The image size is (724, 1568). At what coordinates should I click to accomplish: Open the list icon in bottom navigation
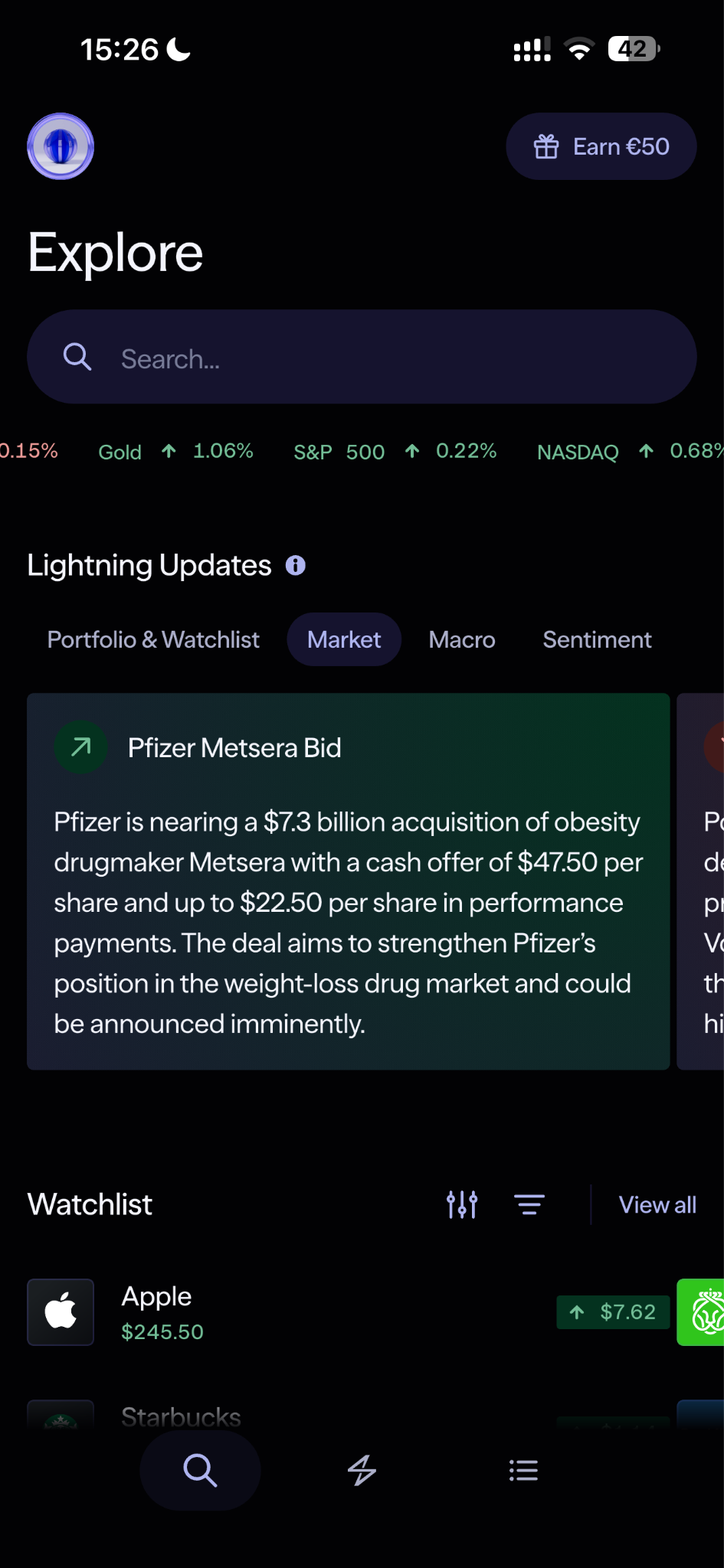(523, 1468)
